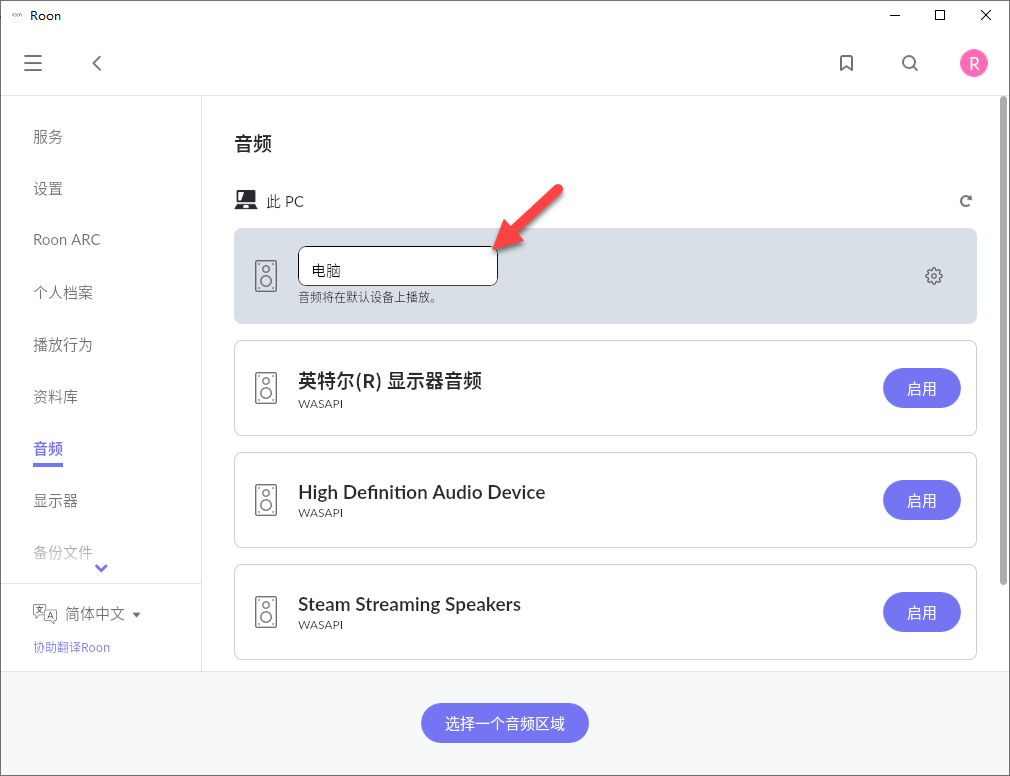Click 音频将在默认设备上播放。 description text

click(367, 298)
